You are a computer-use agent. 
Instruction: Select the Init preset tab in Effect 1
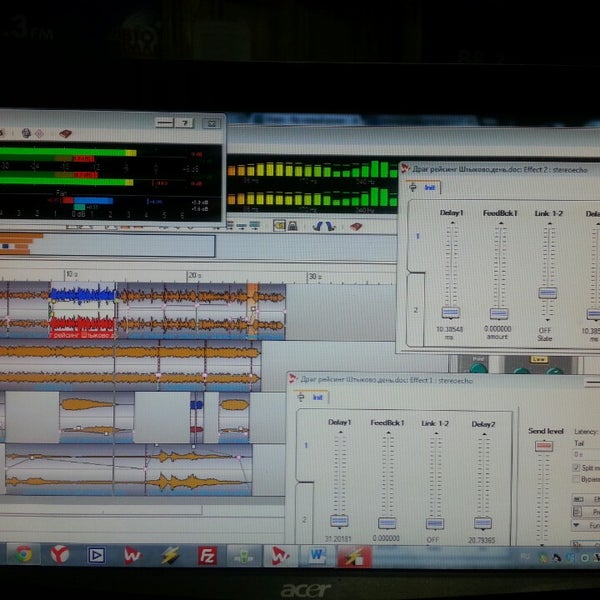tap(318, 397)
